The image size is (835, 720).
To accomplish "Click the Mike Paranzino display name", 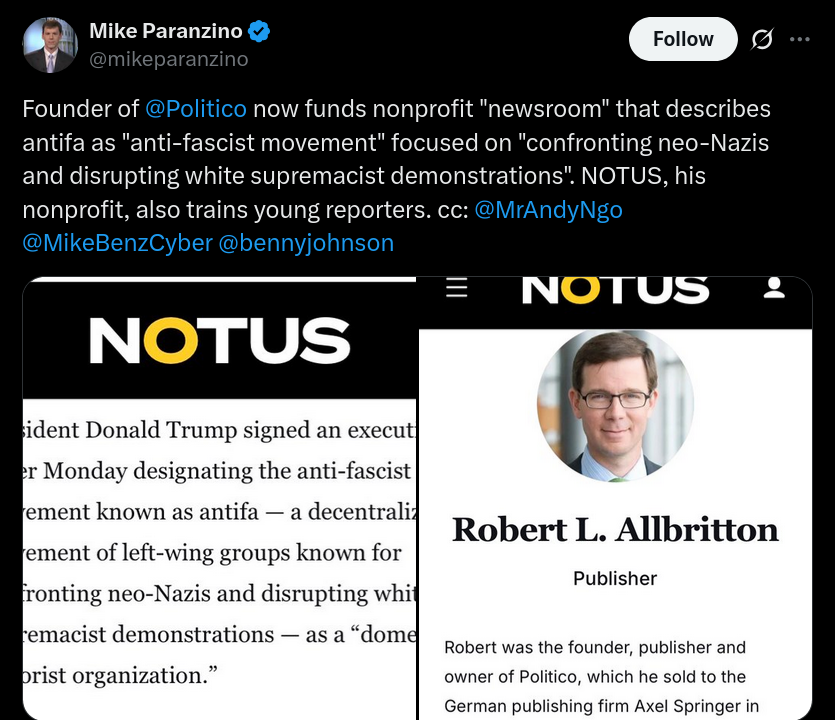I will [165, 32].
